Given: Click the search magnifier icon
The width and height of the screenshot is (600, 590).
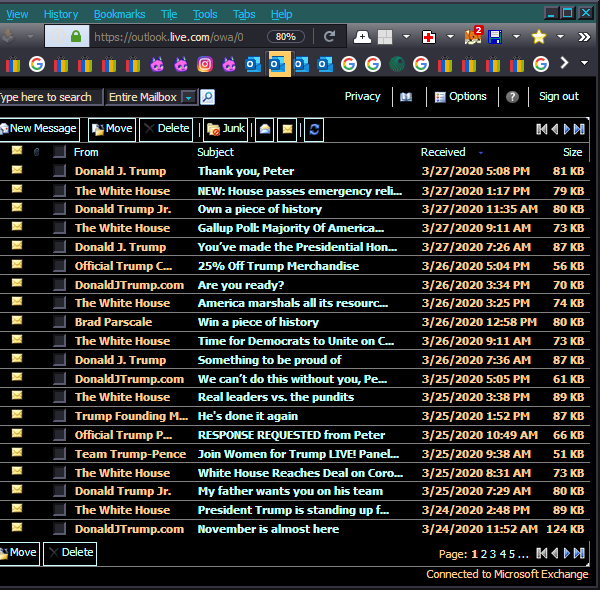Looking at the screenshot, I should click(207, 97).
